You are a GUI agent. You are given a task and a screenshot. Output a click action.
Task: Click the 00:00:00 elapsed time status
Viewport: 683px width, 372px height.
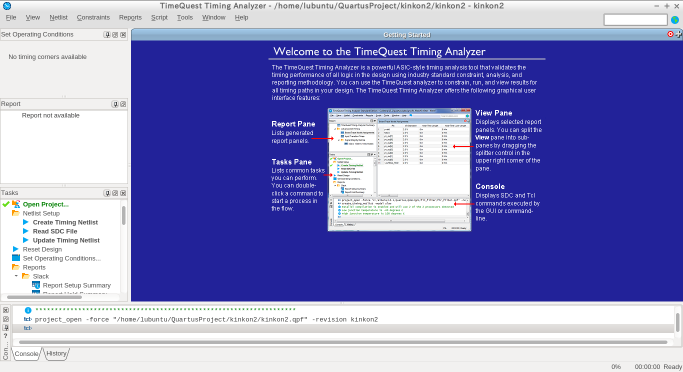(x=647, y=367)
